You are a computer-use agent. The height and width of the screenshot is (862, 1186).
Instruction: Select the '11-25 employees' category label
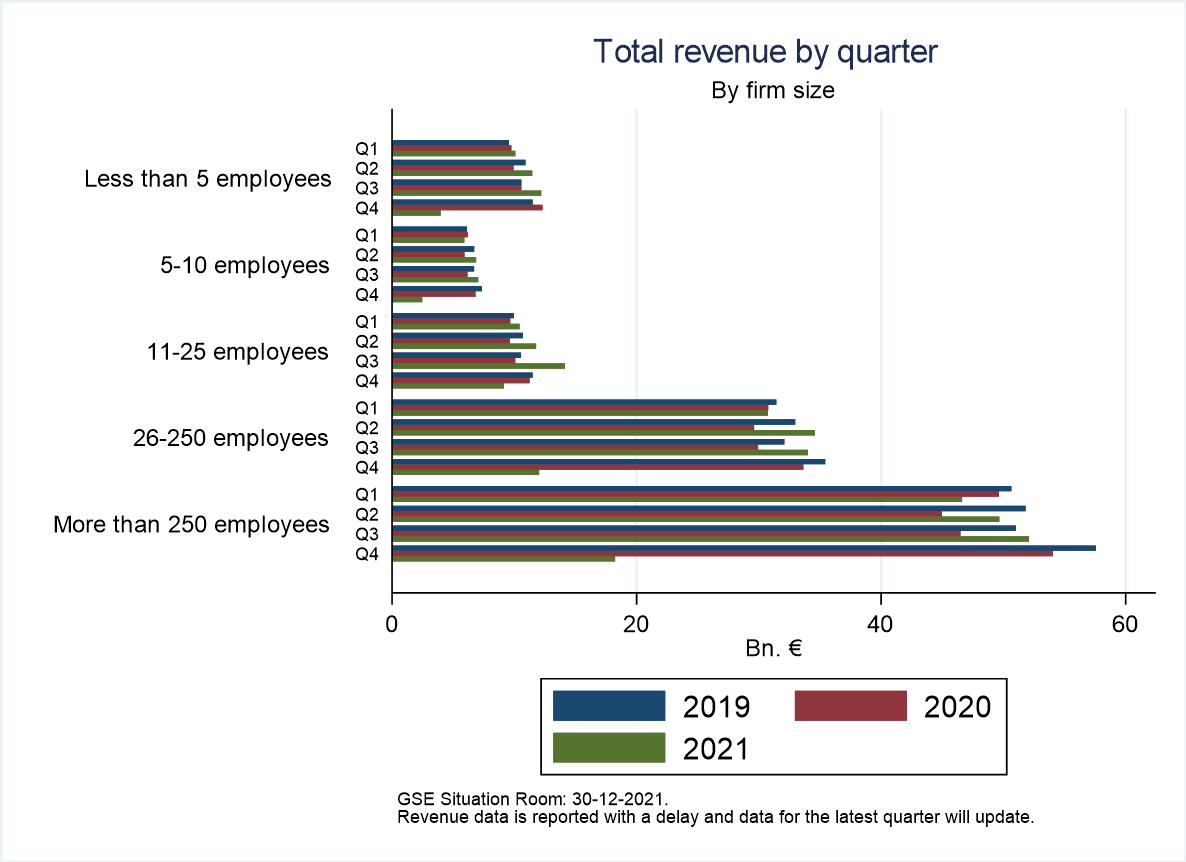point(237,352)
